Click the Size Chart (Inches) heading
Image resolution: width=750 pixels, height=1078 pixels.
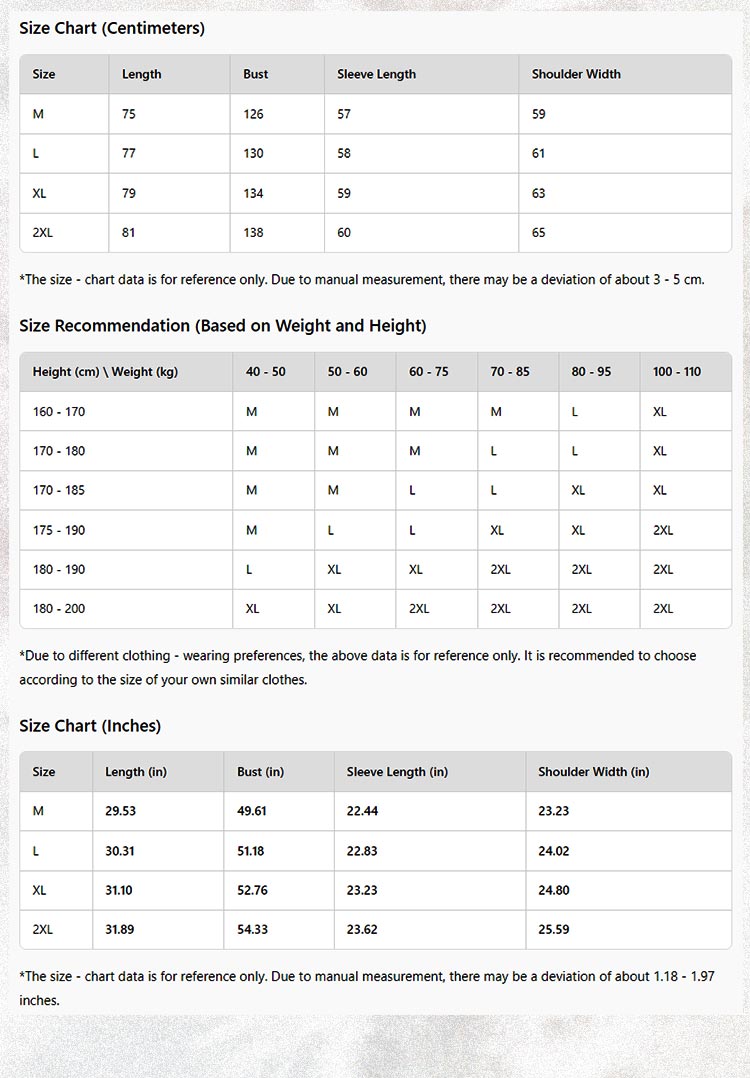[x=90, y=726]
